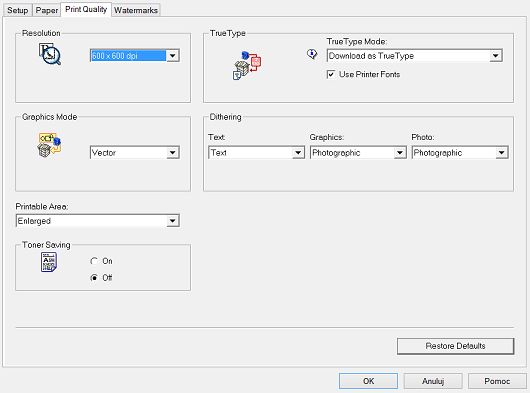Viewport: 530px width, 393px height.
Task: Click the Printable Area label
Action: coord(42,206)
